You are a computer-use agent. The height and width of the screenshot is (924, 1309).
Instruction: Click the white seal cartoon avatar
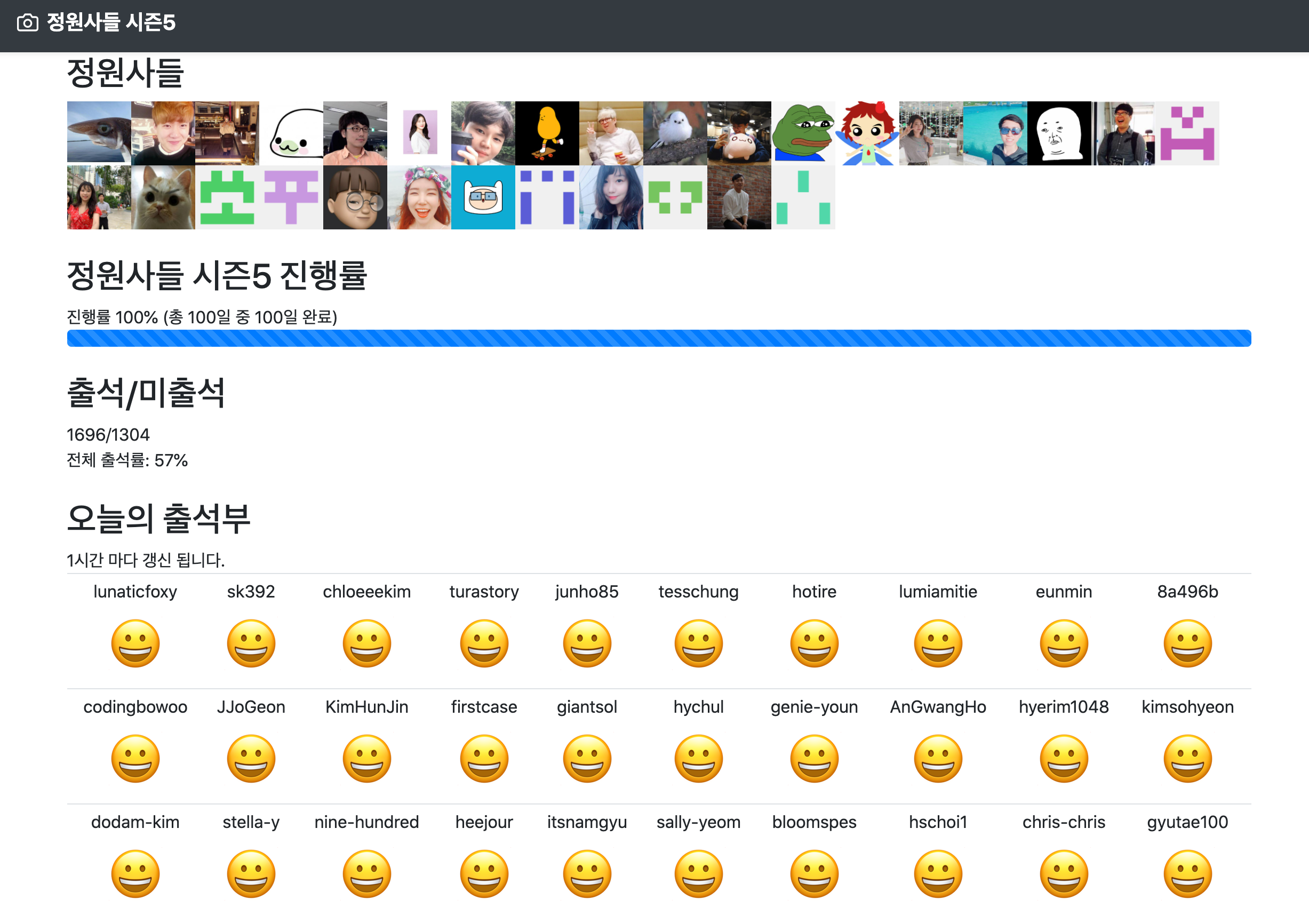pyautogui.click(x=291, y=133)
